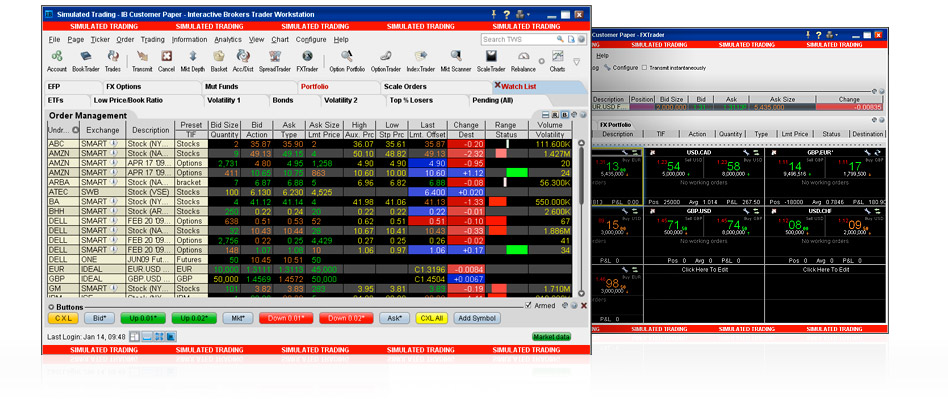Click the red Down 0.02* button

(346, 318)
